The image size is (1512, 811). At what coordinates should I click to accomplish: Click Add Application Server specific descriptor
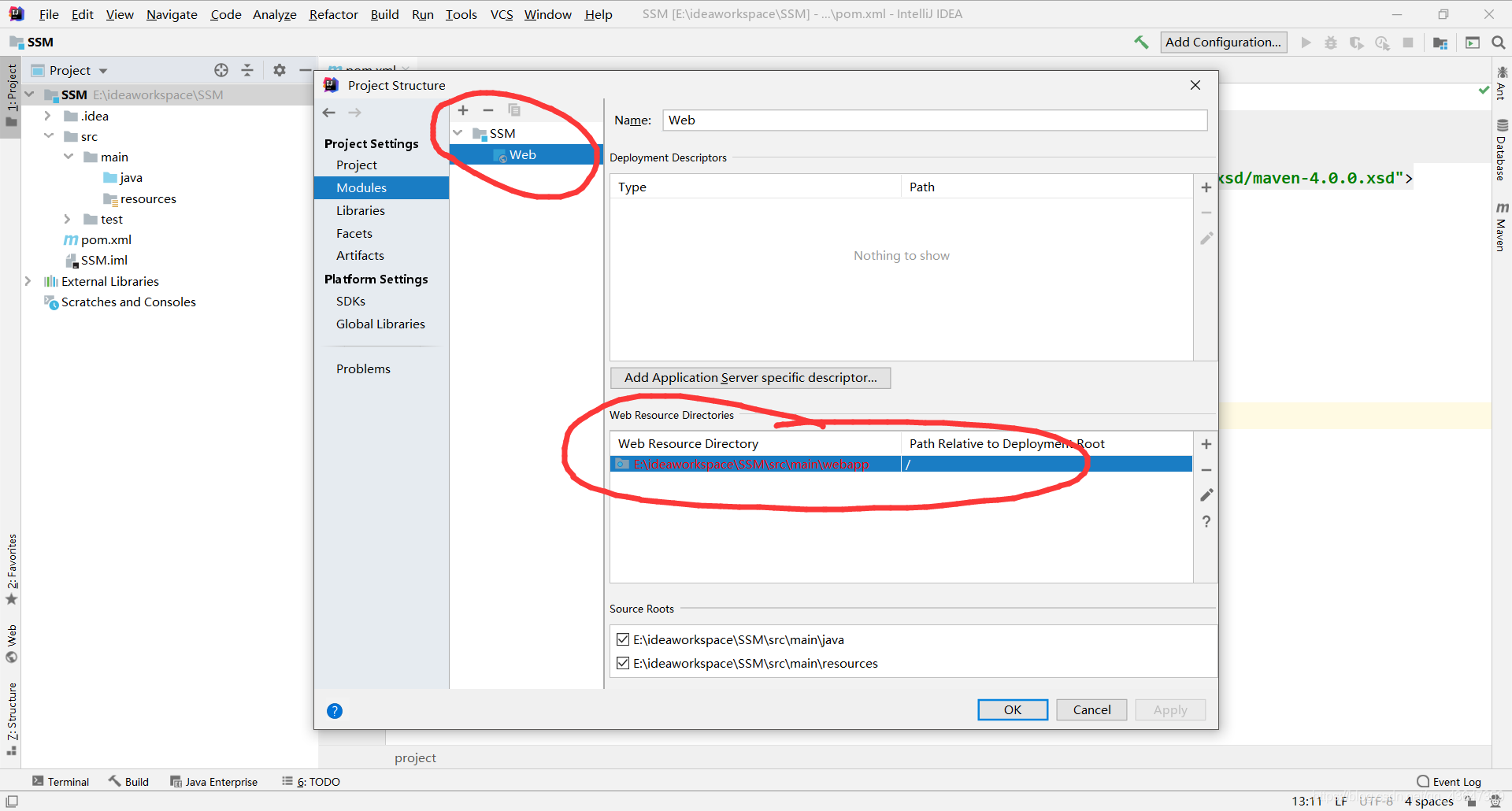click(x=750, y=378)
